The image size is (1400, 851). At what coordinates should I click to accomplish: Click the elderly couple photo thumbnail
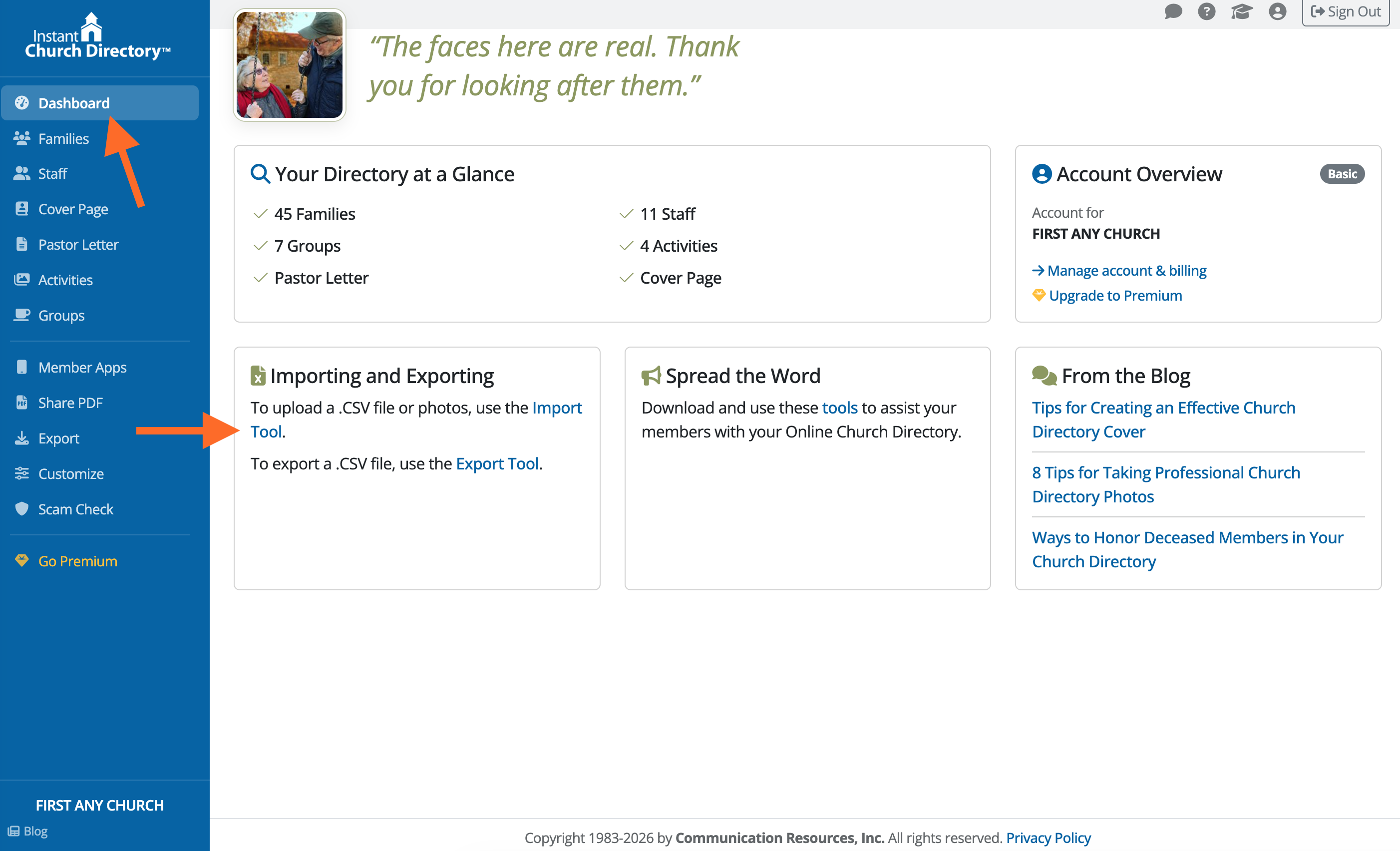(x=289, y=65)
